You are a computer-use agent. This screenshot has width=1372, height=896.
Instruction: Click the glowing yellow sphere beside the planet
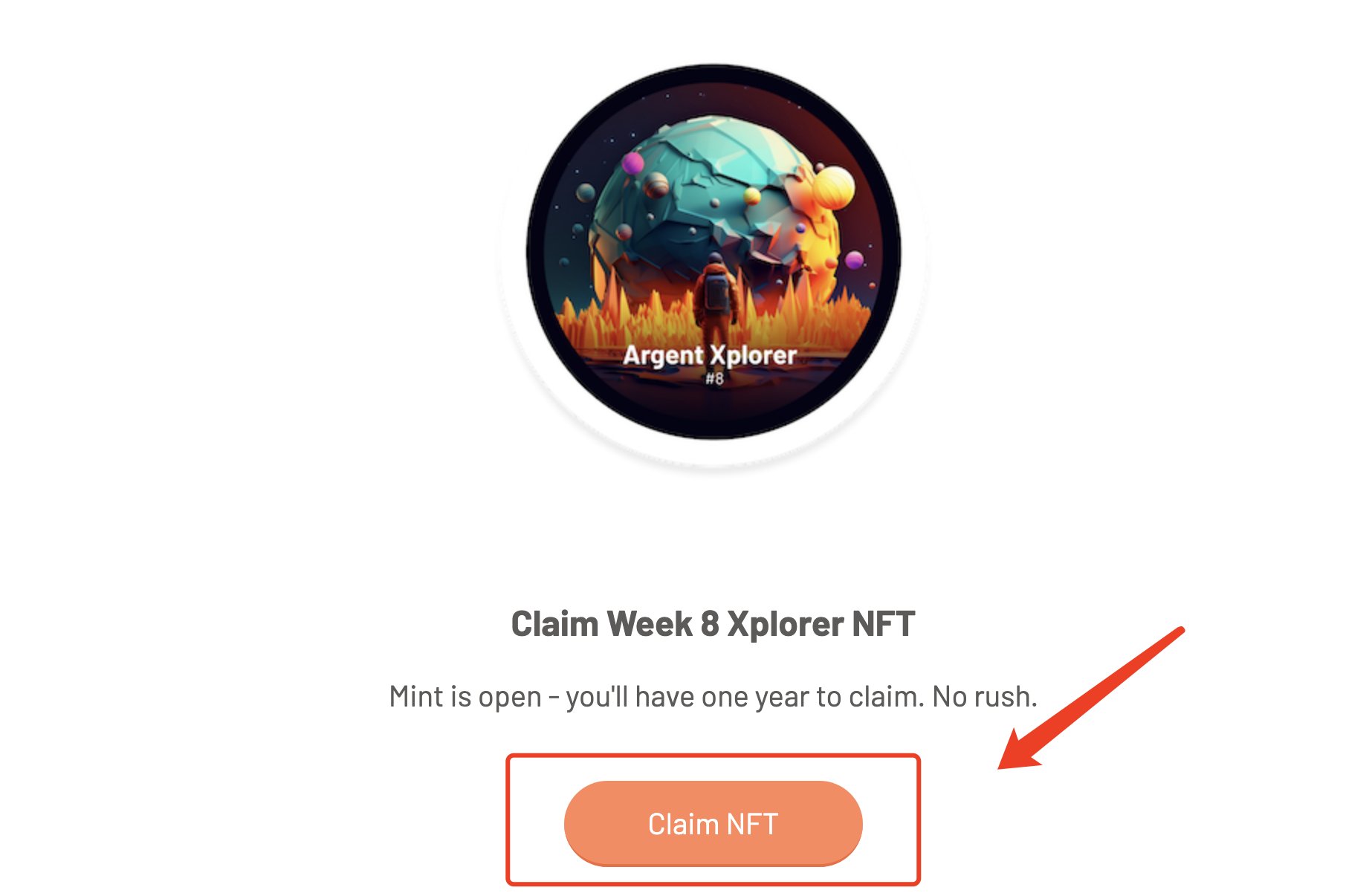click(x=832, y=186)
